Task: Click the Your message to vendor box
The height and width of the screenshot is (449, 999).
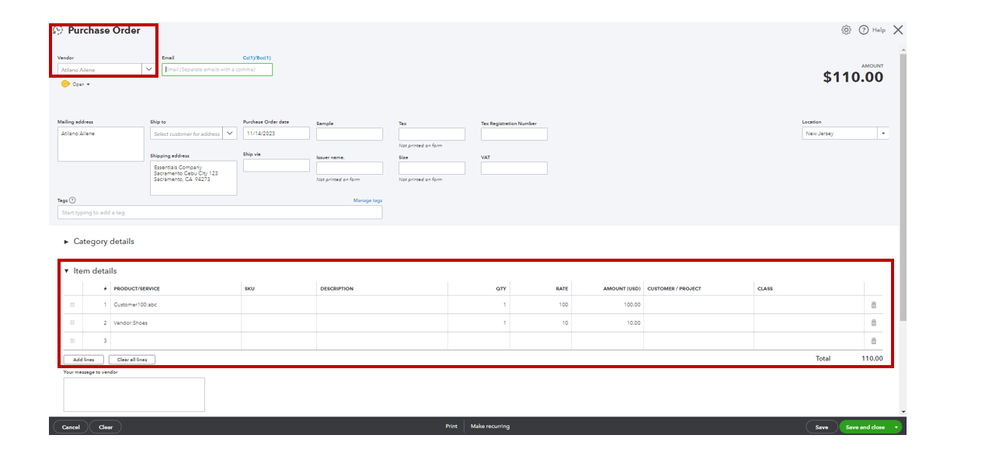Action: click(x=134, y=395)
